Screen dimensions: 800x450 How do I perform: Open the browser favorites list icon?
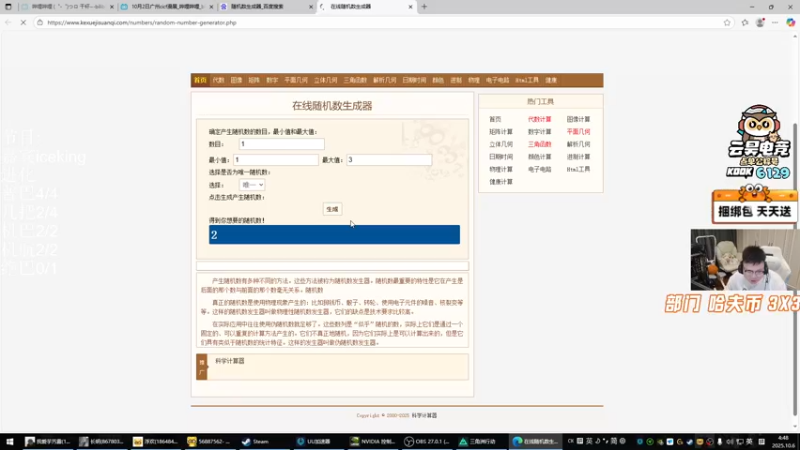[x=745, y=22]
